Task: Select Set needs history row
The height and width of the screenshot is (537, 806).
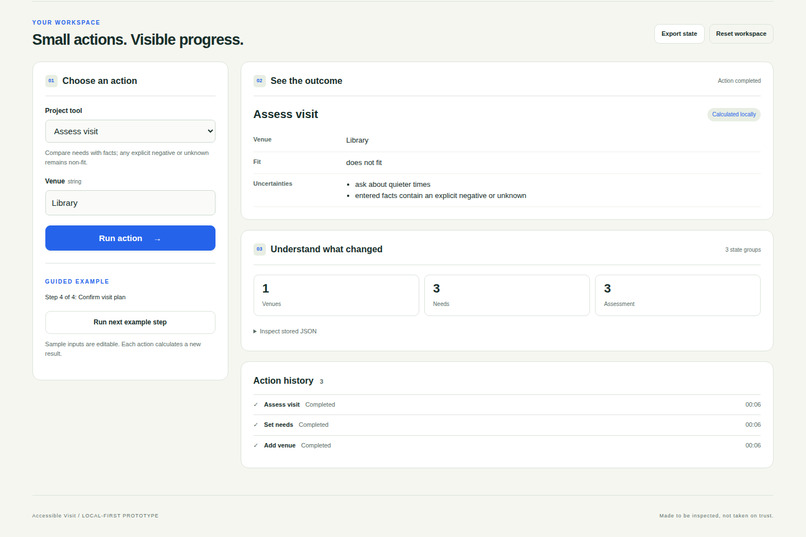Action: point(507,425)
